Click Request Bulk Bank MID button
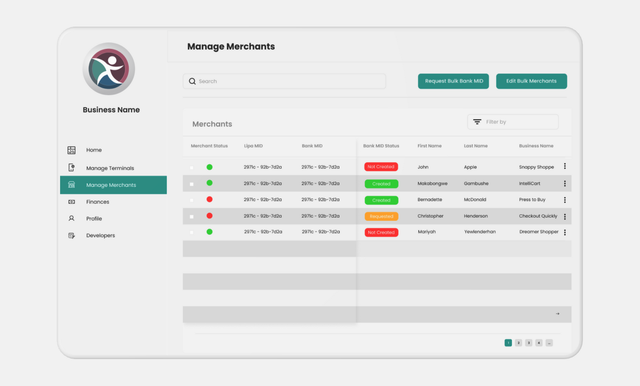 (453, 81)
